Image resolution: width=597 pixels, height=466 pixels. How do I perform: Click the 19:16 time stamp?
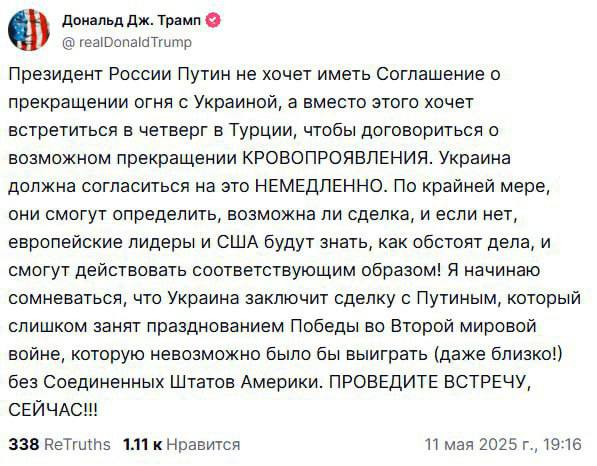coord(563,444)
